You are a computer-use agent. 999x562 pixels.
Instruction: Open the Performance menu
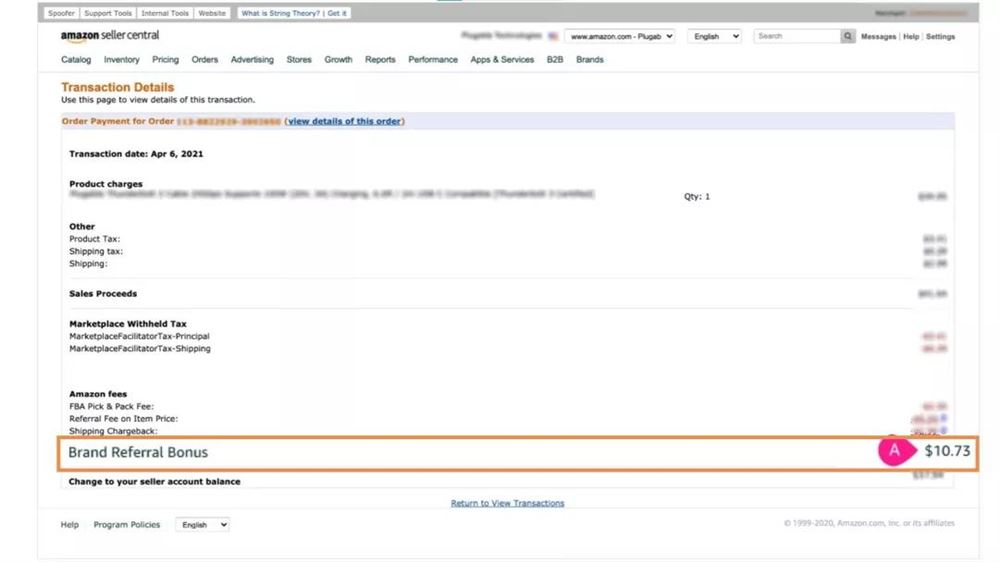coord(433,59)
